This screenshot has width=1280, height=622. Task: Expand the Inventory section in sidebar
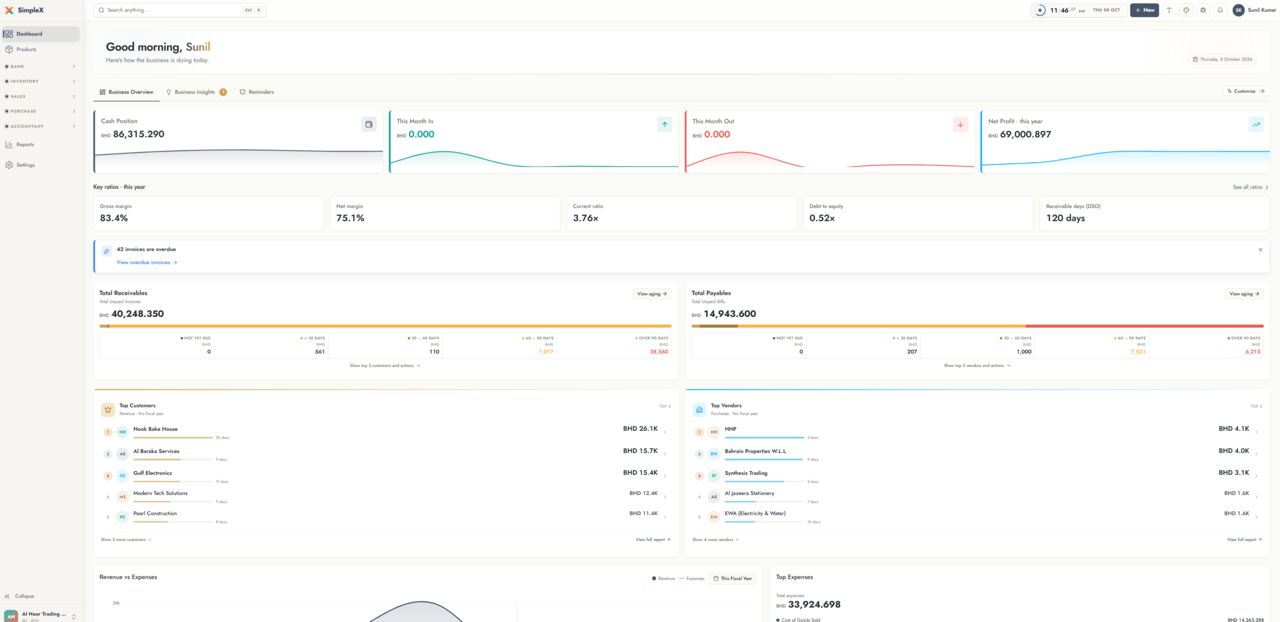[x=41, y=81]
